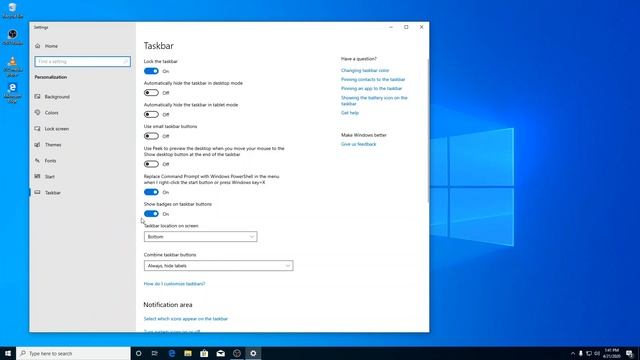640x360 pixels.
Task: Open the Changing taskbar color help link
Action: coord(365,71)
